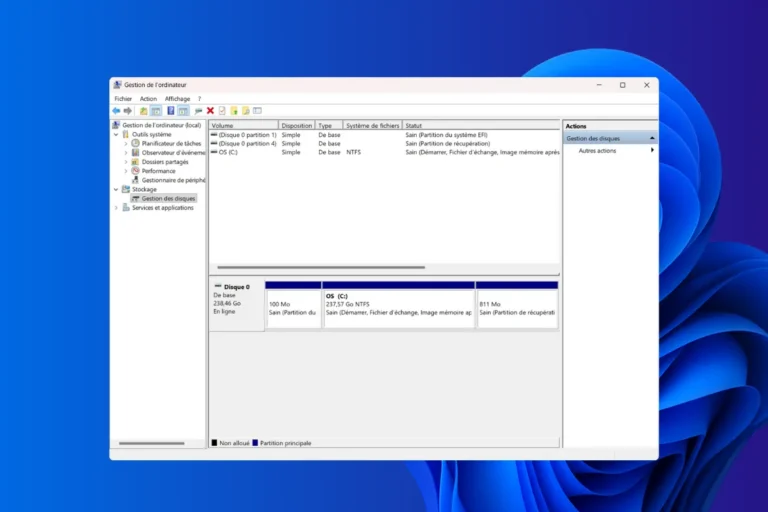This screenshot has width=768, height=512.
Task: Open the Affichage menu
Action: (177, 98)
